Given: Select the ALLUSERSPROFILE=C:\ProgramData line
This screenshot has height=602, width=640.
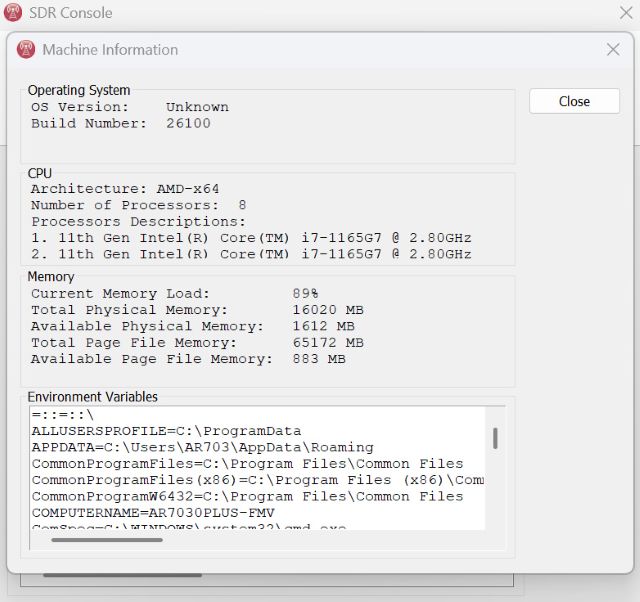Looking at the screenshot, I should [167, 431].
